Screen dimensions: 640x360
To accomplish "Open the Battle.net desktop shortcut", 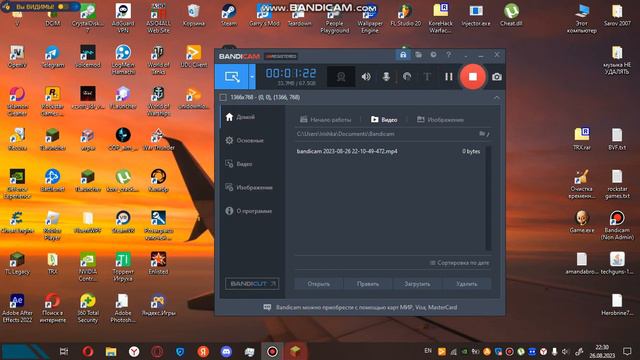I will point(53,181).
